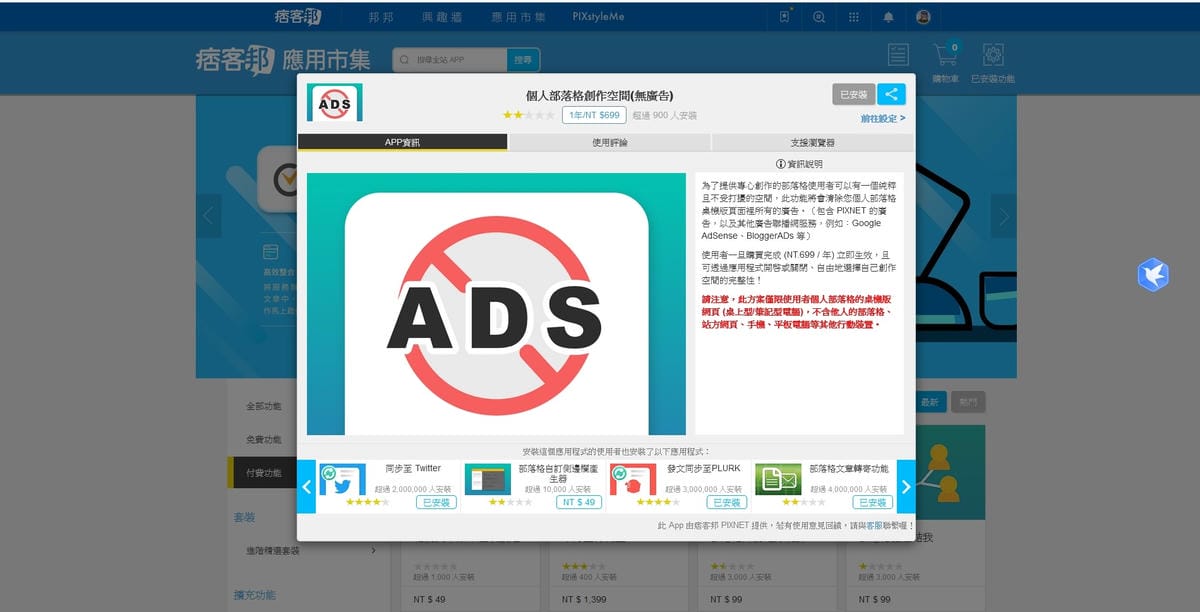The width and height of the screenshot is (1200, 612).
Task: Open the user avatar menu
Action: [923, 17]
